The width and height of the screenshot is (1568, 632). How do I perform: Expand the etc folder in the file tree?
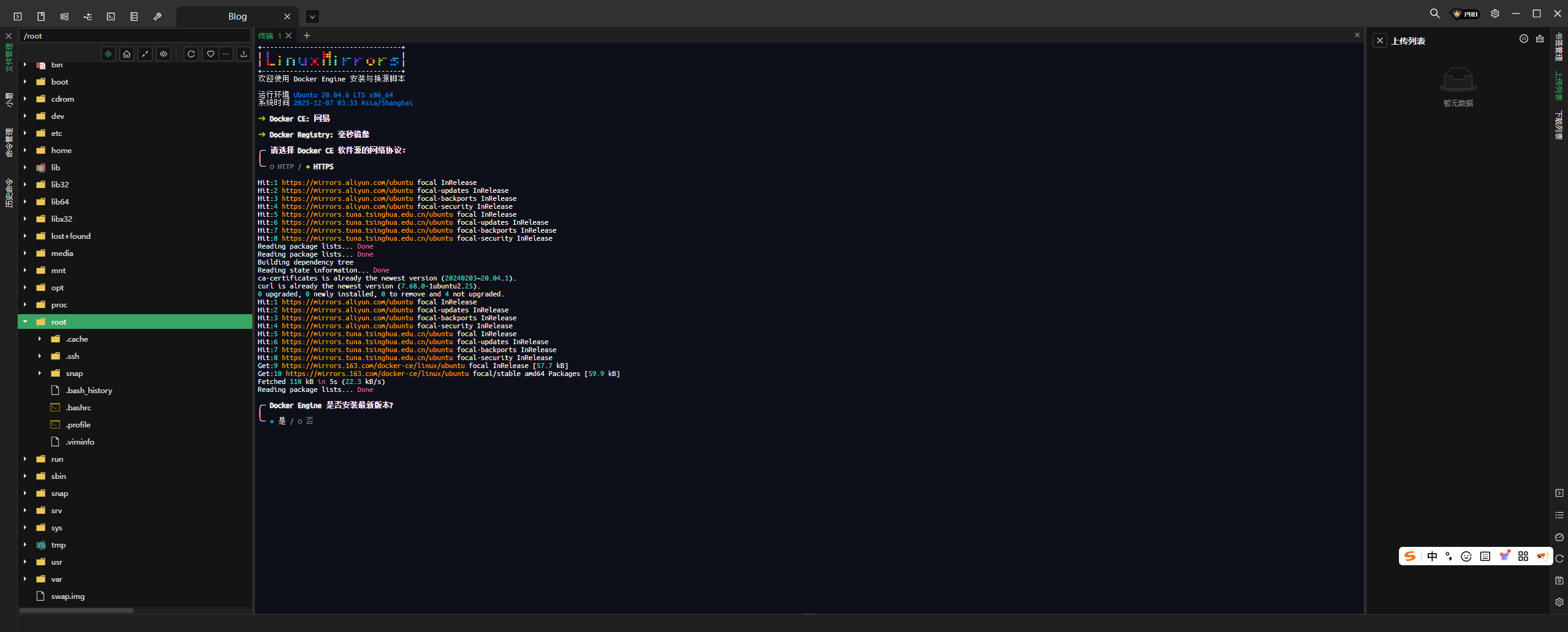tap(25, 133)
